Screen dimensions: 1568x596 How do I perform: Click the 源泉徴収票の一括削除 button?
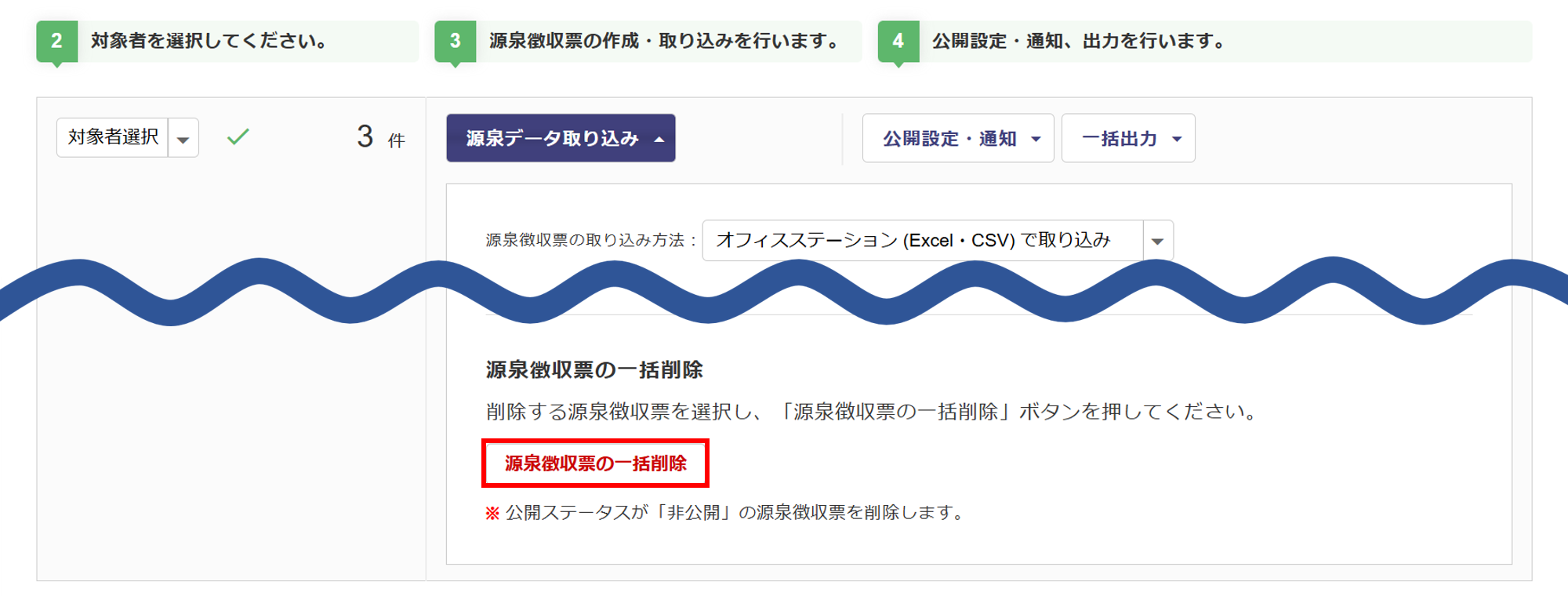point(596,463)
